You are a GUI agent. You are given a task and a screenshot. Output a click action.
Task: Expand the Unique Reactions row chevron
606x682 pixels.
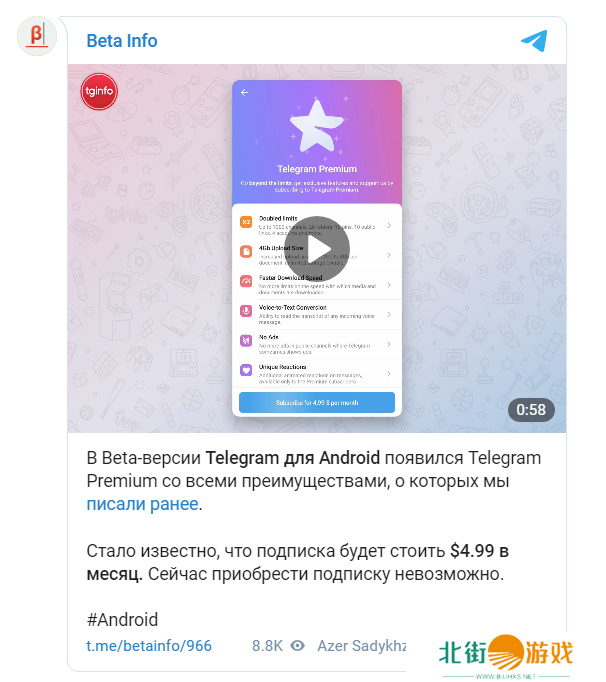click(x=389, y=374)
